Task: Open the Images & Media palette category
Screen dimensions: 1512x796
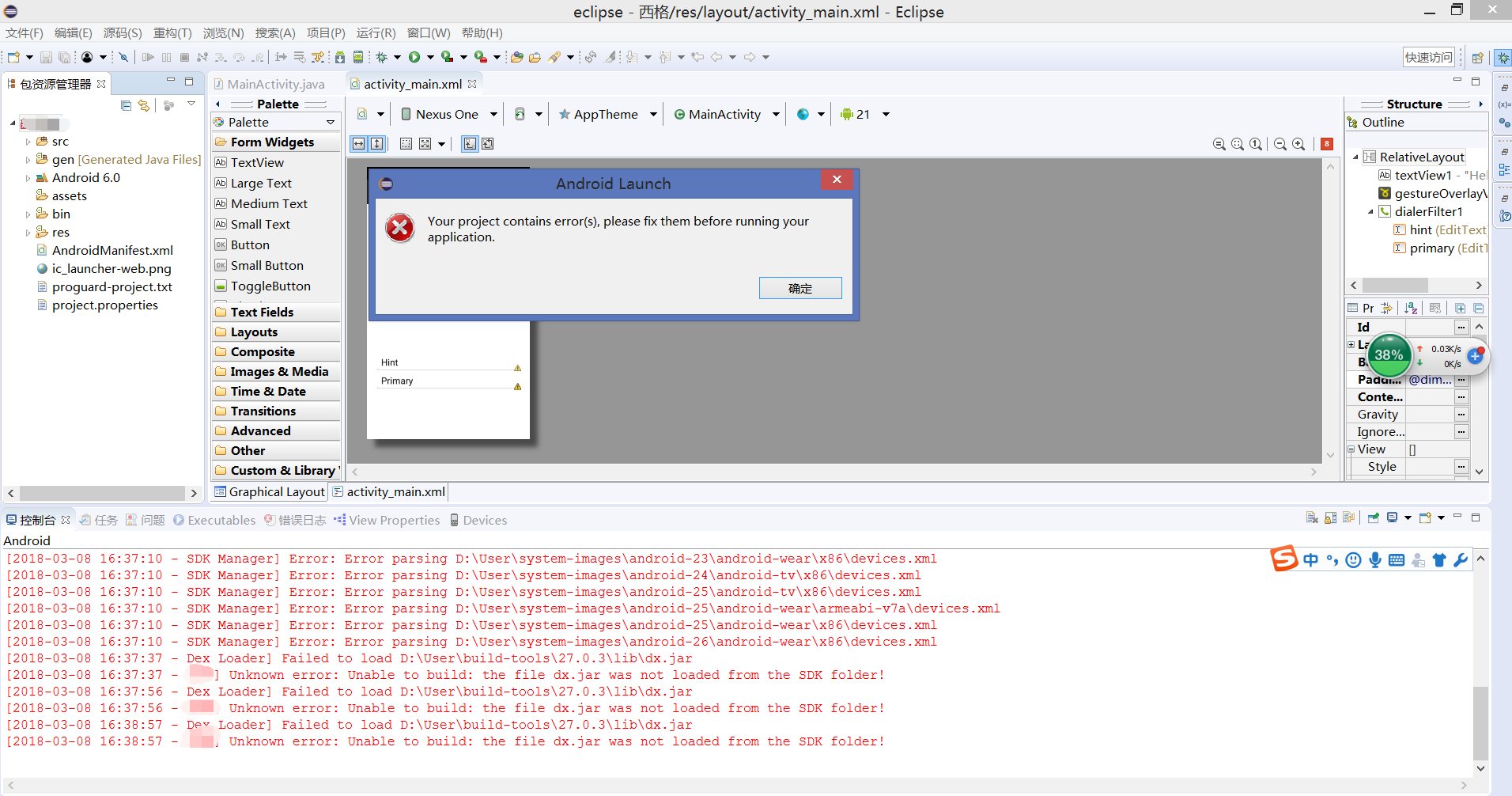Action: [277, 371]
